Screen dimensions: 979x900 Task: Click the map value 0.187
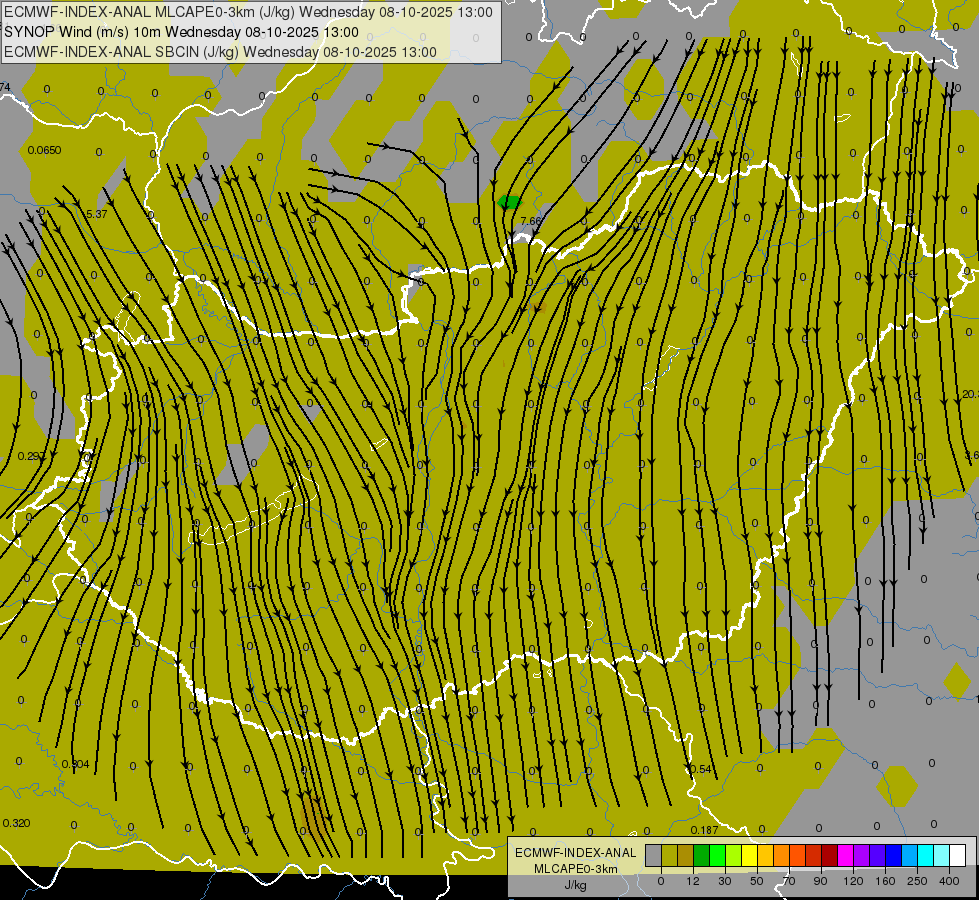click(x=704, y=830)
